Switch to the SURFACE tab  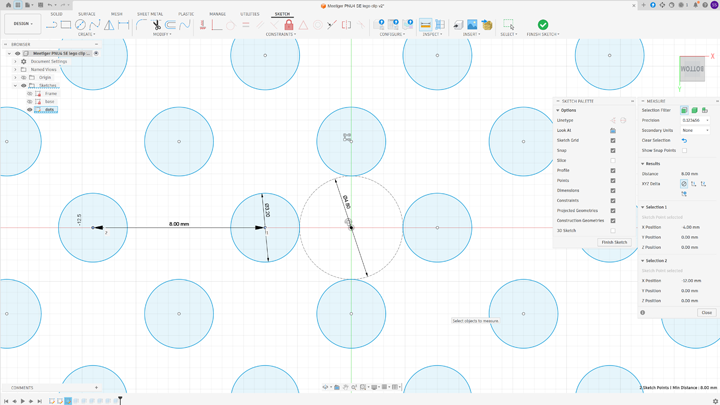point(86,14)
